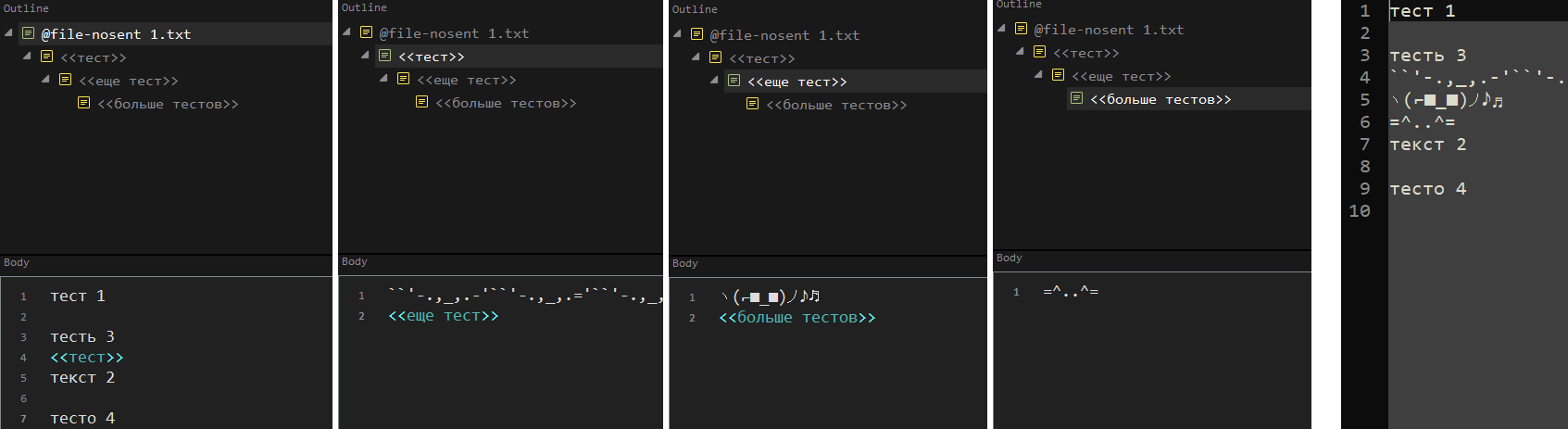Click the <<больше тестов>> reference in the third body pane
The image size is (1568, 429).
pyautogui.click(x=797, y=318)
